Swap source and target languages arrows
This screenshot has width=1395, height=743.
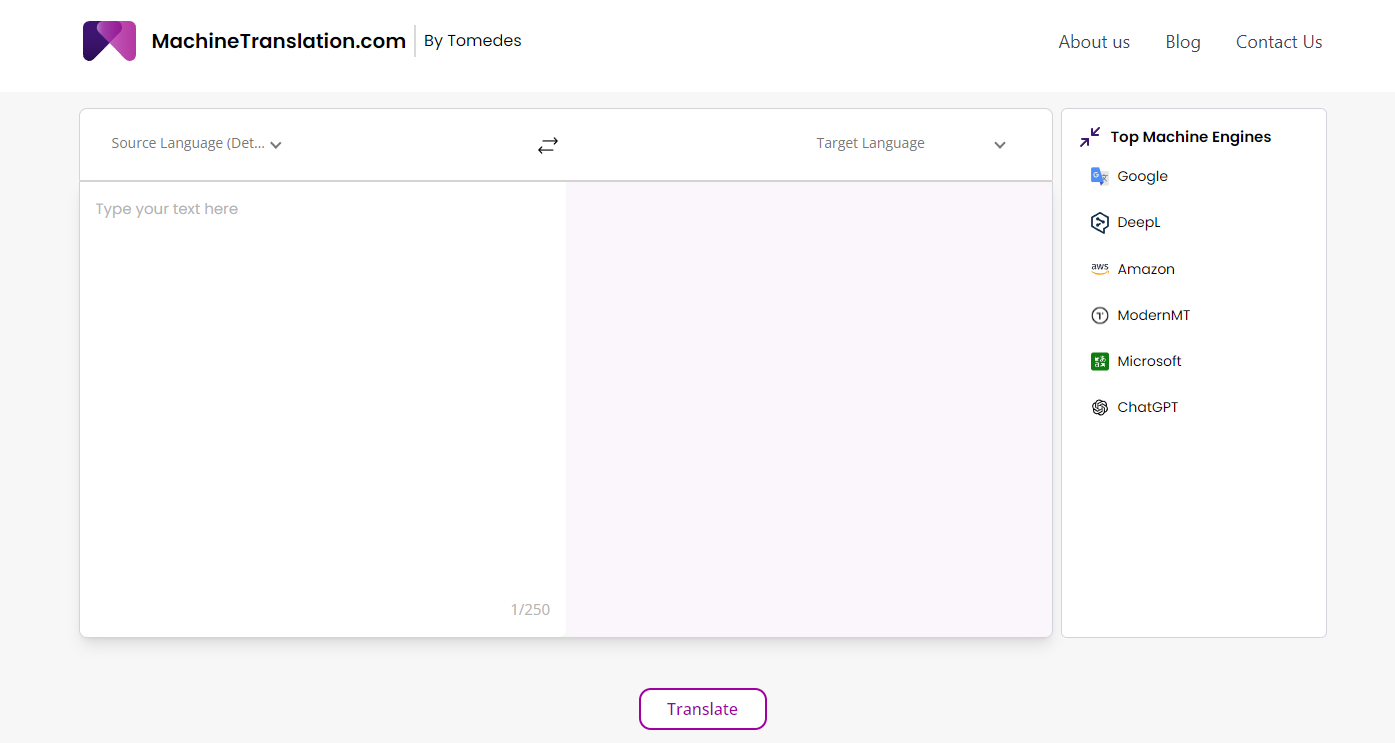tap(548, 145)
